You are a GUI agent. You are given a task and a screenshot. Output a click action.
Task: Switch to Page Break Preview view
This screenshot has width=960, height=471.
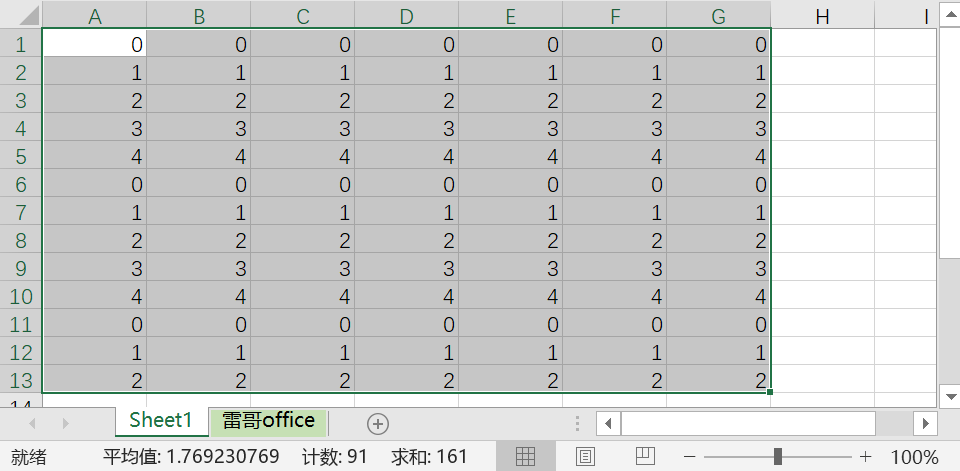click(x=645, y=456)
